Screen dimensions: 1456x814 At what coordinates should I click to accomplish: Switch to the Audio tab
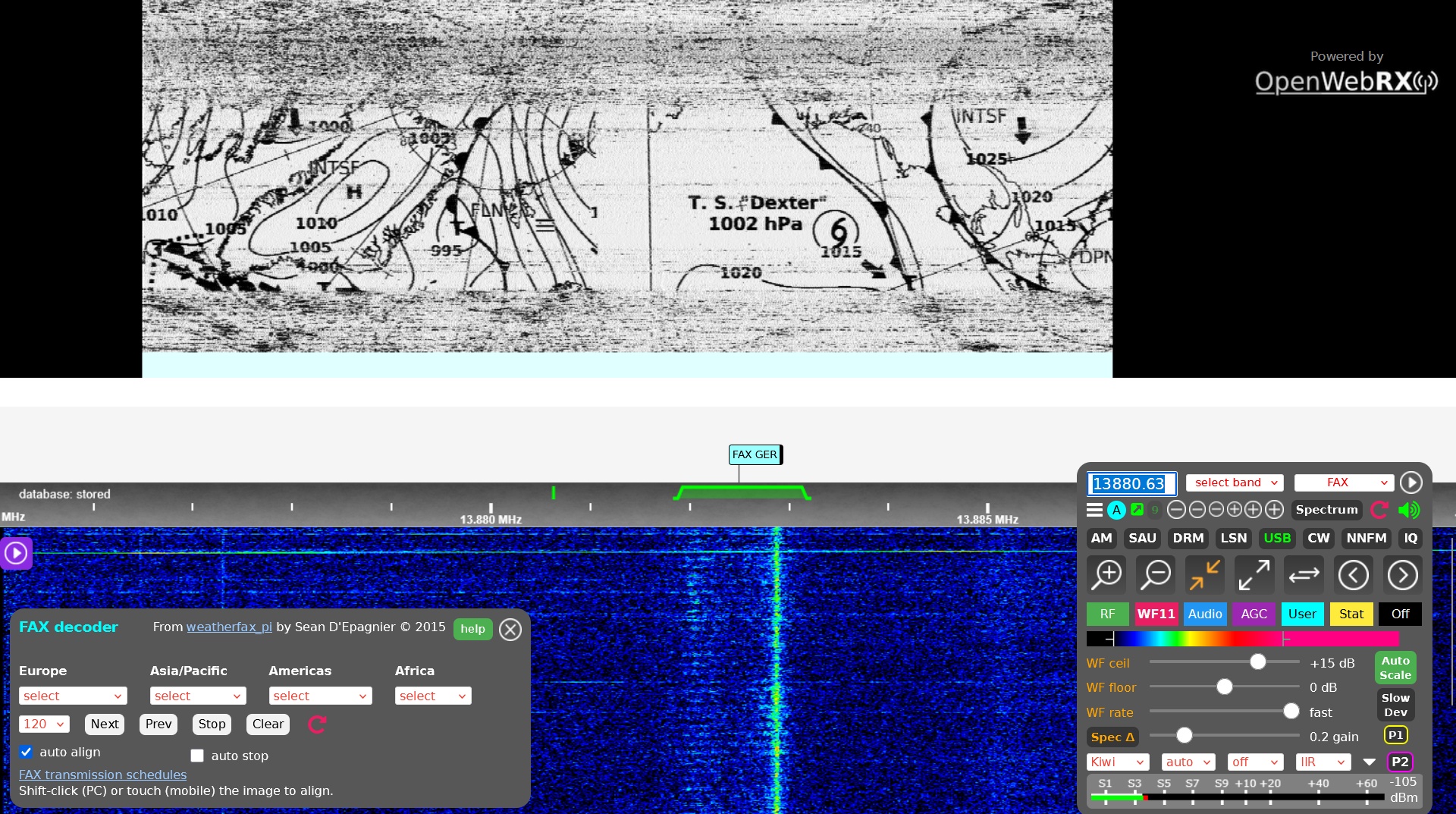click(1205, 614)
